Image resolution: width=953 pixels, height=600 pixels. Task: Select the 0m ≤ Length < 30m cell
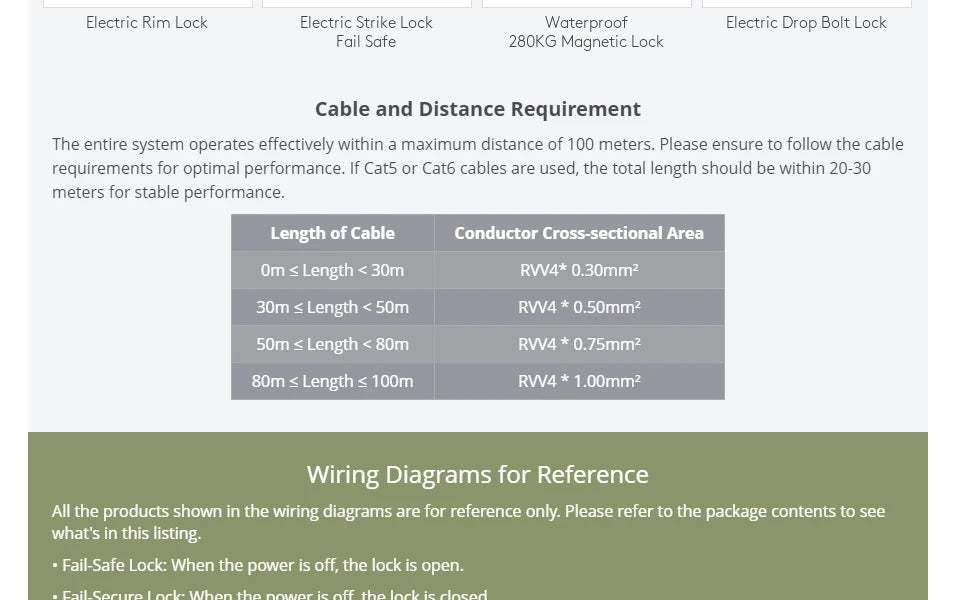tap(332, 270)
